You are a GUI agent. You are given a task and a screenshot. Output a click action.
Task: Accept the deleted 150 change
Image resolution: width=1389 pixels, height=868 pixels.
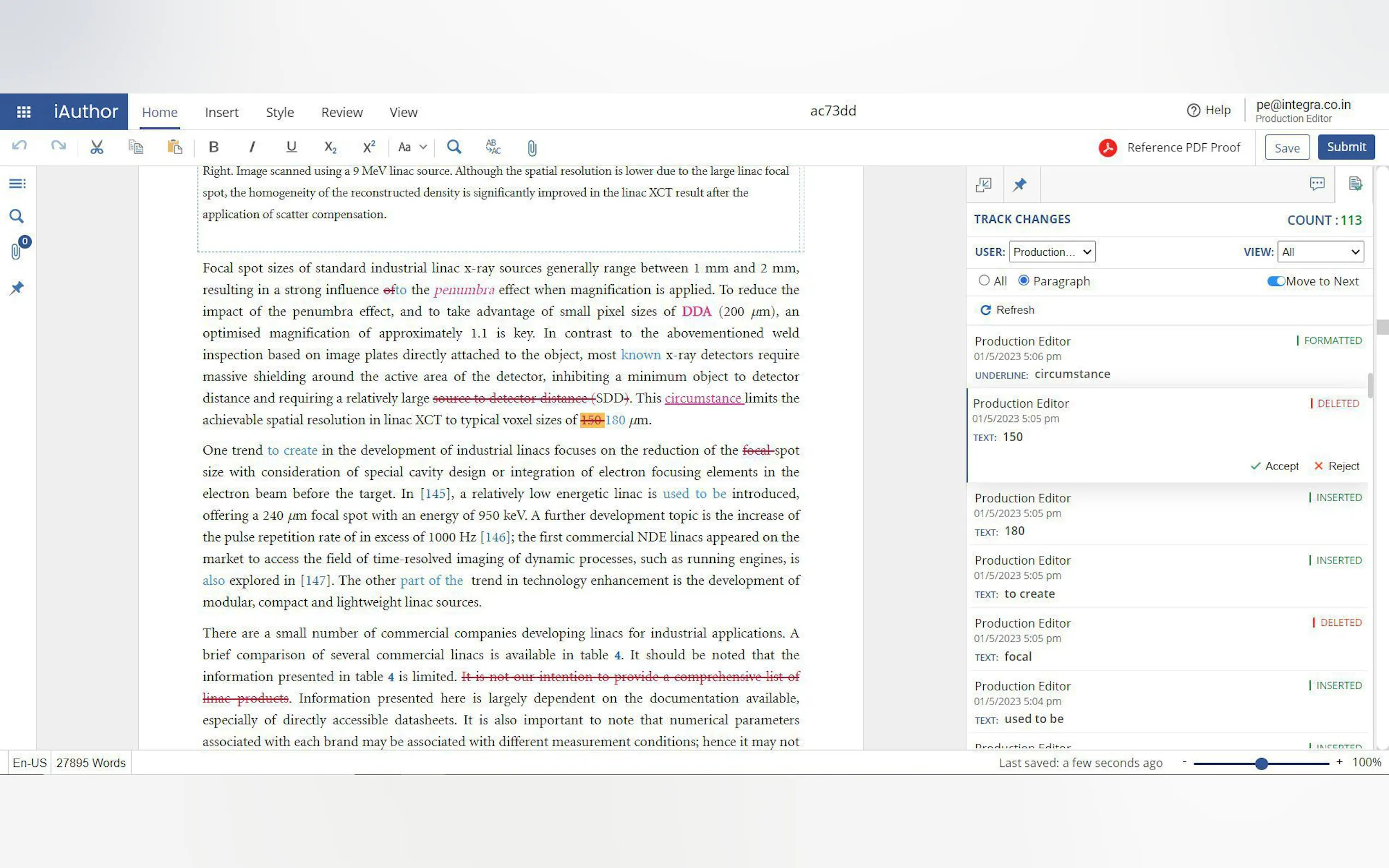tap(1275, 466)
